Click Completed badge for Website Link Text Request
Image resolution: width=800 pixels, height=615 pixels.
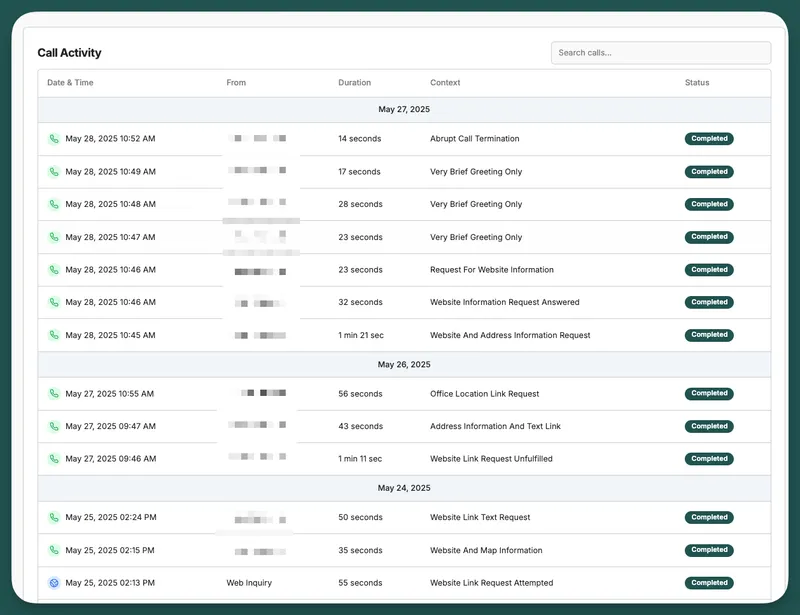(709, 518)
